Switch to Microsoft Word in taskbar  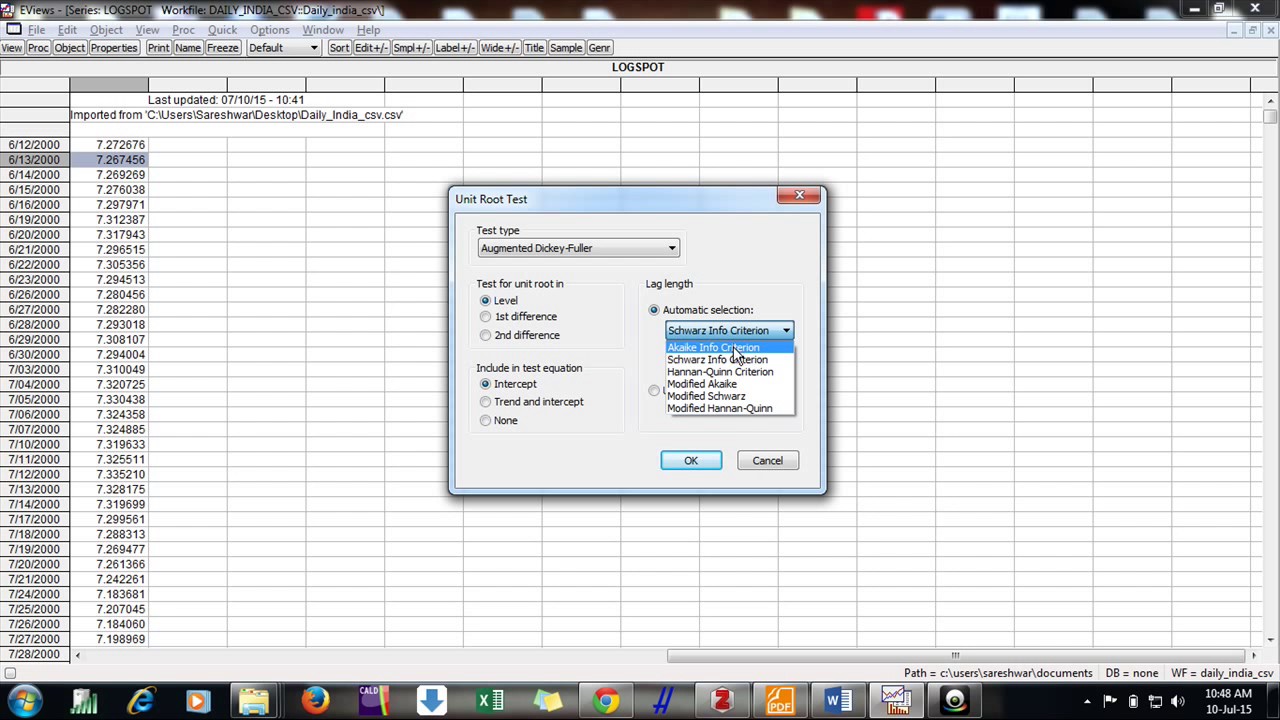click(838, 701)
